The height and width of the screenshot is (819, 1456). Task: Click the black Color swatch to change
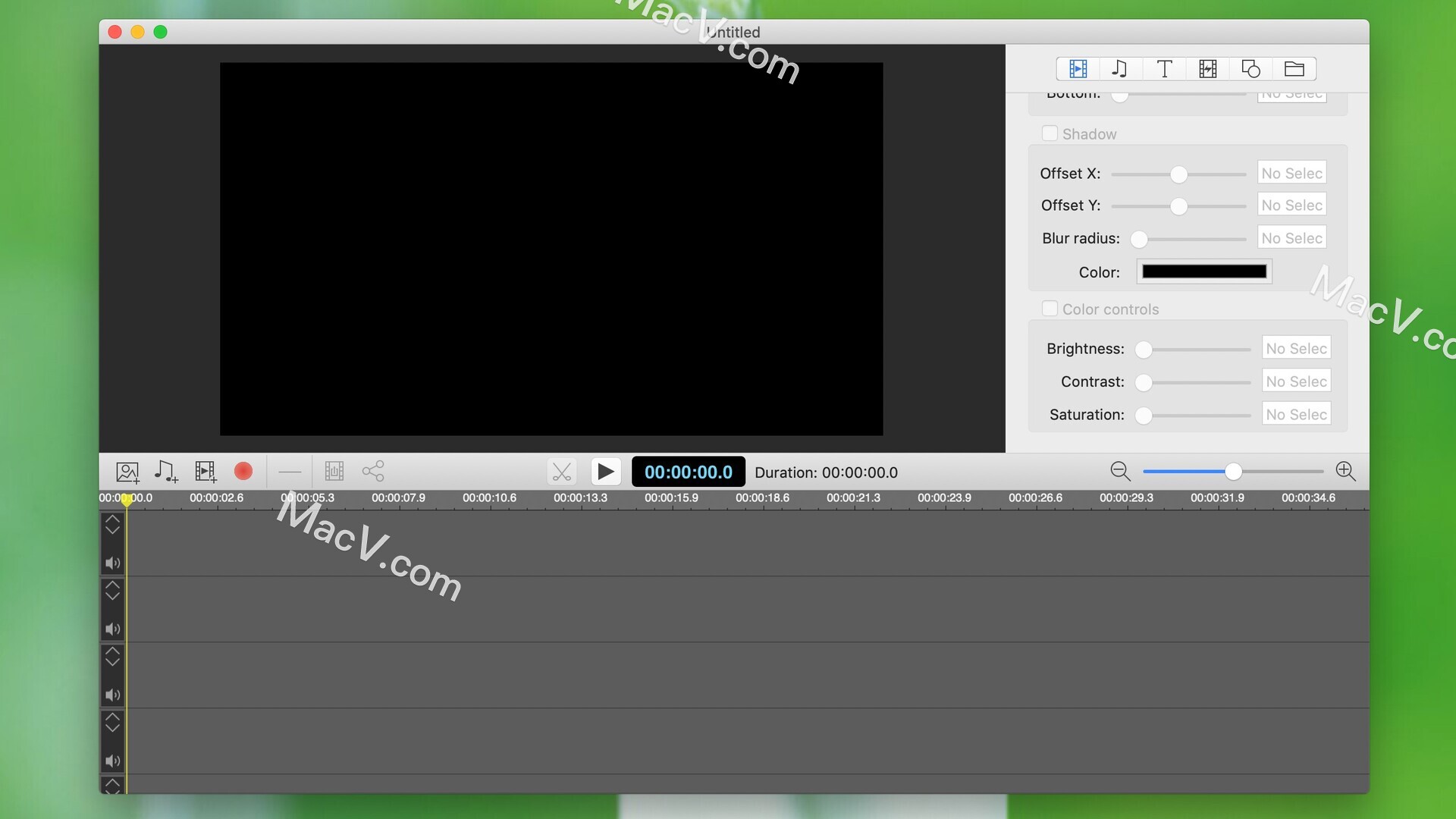point(1204,272)
